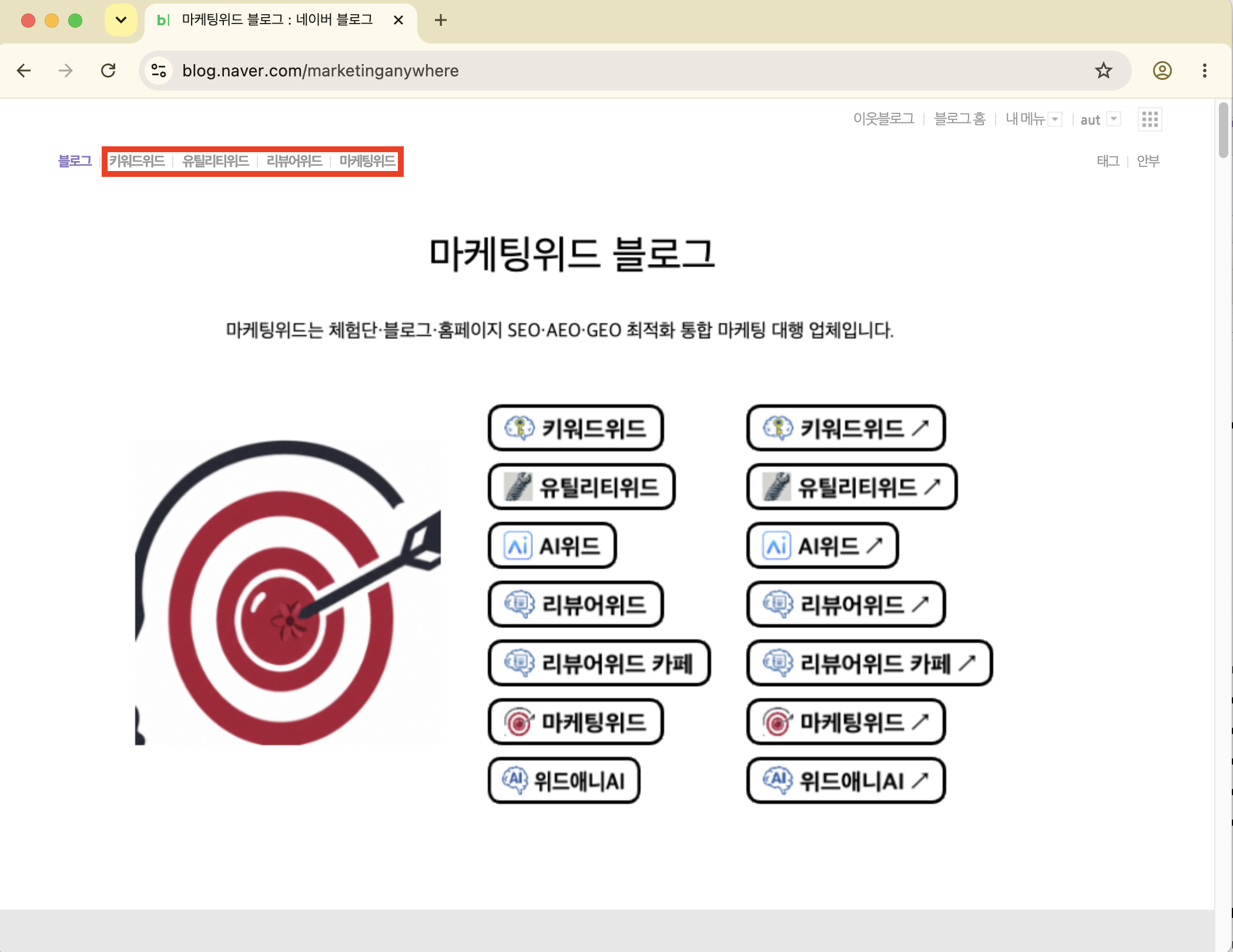Click the 마케팅위드 button without arrow
This screenshot has height=952, width=1233.
[576, 722]
